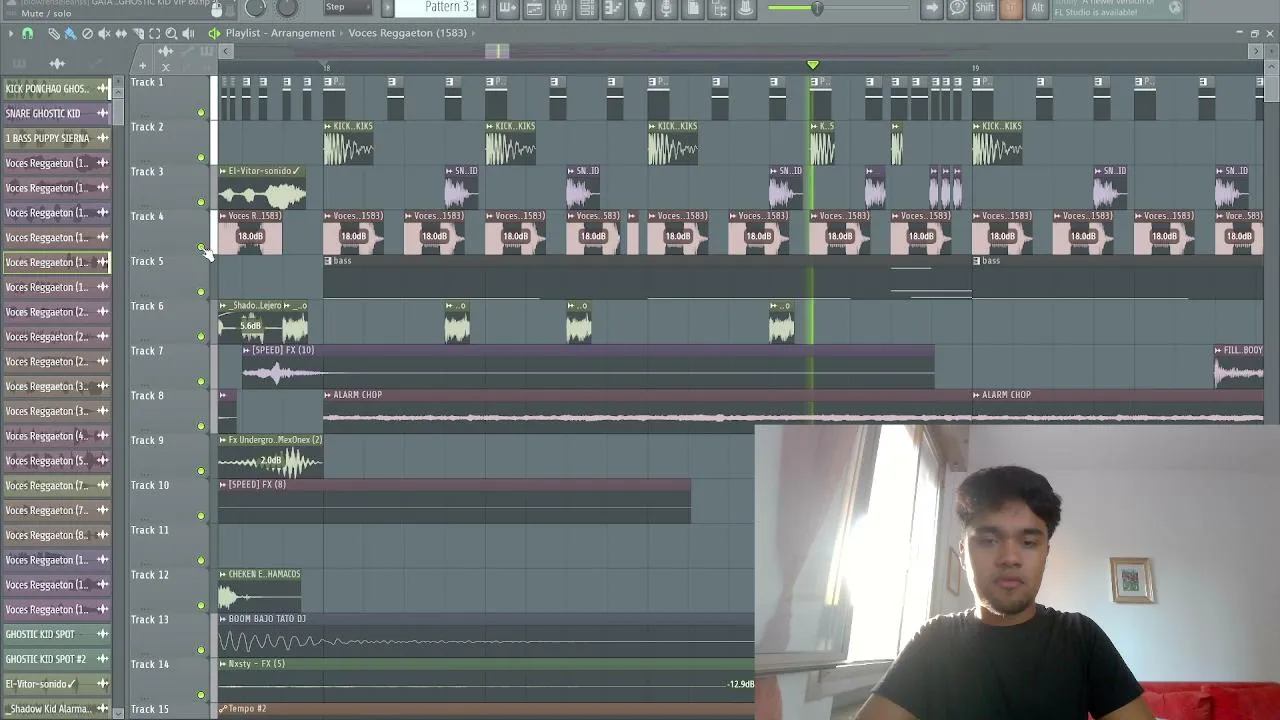Click the waveform icon on KICK PONCHAO clip

[x=102, y=88]
